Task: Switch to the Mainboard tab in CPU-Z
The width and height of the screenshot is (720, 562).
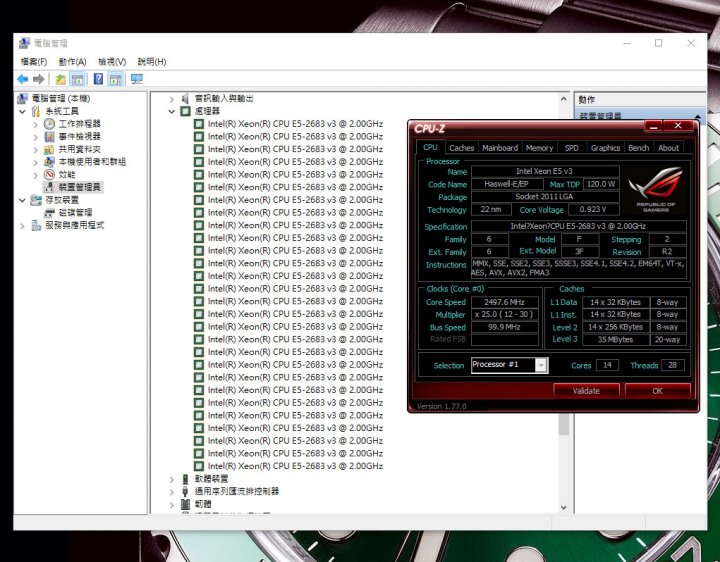Action: pyautogui.click(x=500, y=148)
